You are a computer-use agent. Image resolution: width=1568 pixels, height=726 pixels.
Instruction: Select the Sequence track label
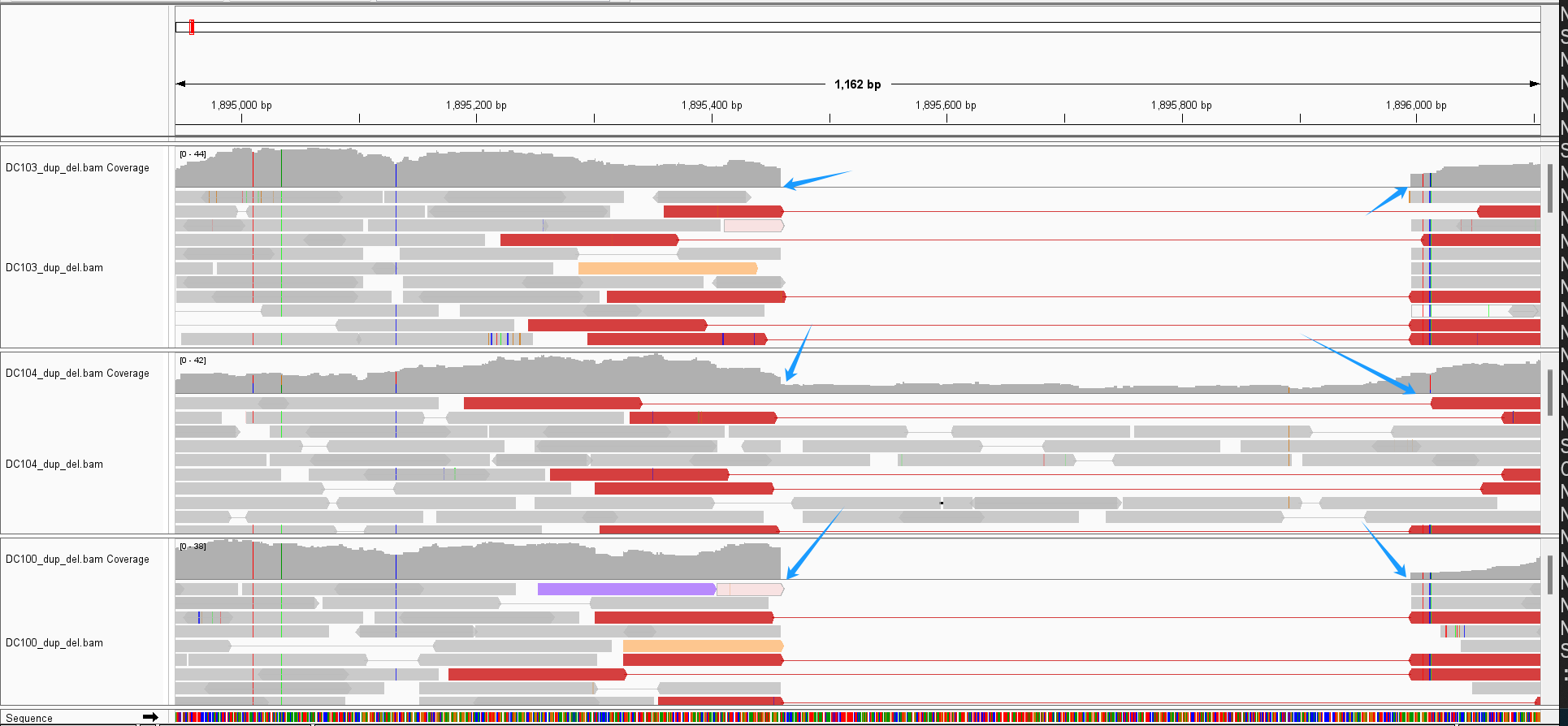pyautogui.click(x=29, y=719)
